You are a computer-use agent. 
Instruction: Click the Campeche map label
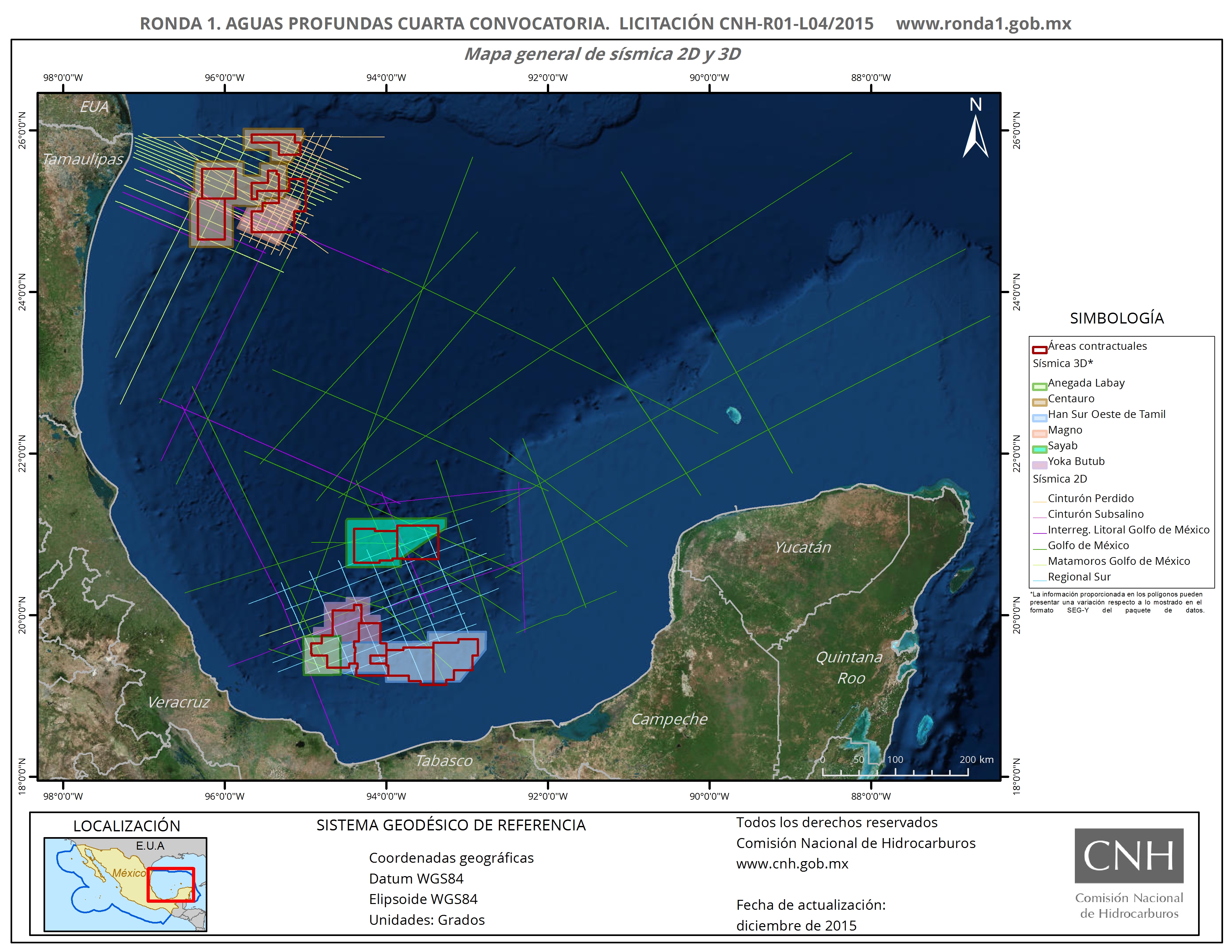click(669, 720)
